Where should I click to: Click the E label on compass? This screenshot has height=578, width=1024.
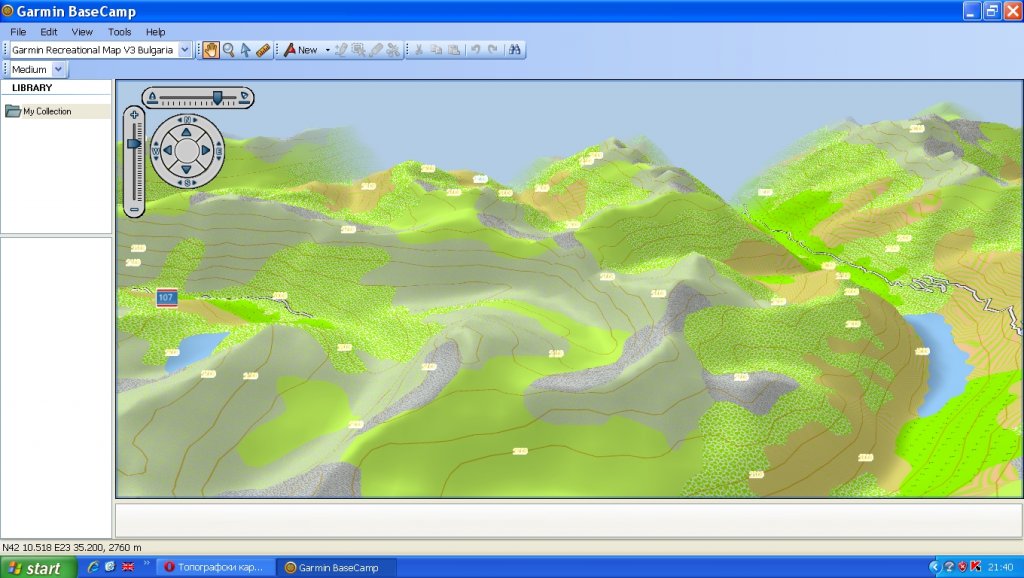(x=219, y=151)
